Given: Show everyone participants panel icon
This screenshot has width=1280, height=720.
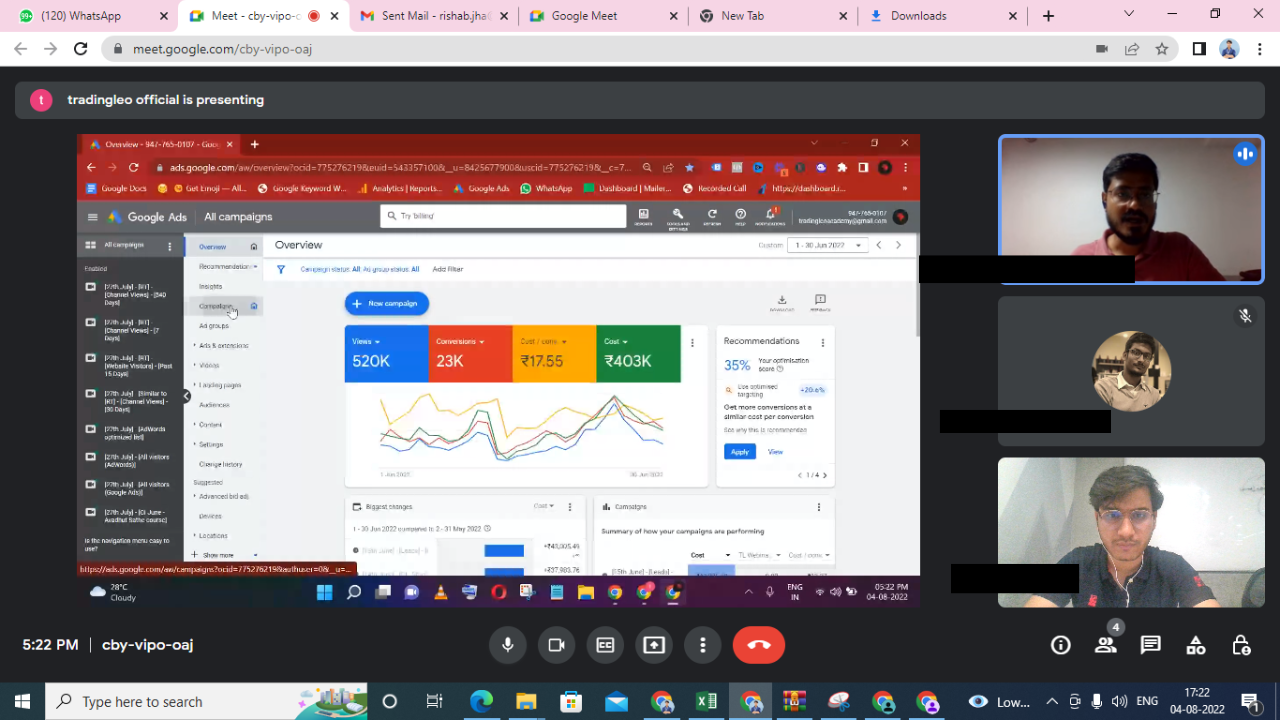Looking at the screenshot, I should [1106, 645].
